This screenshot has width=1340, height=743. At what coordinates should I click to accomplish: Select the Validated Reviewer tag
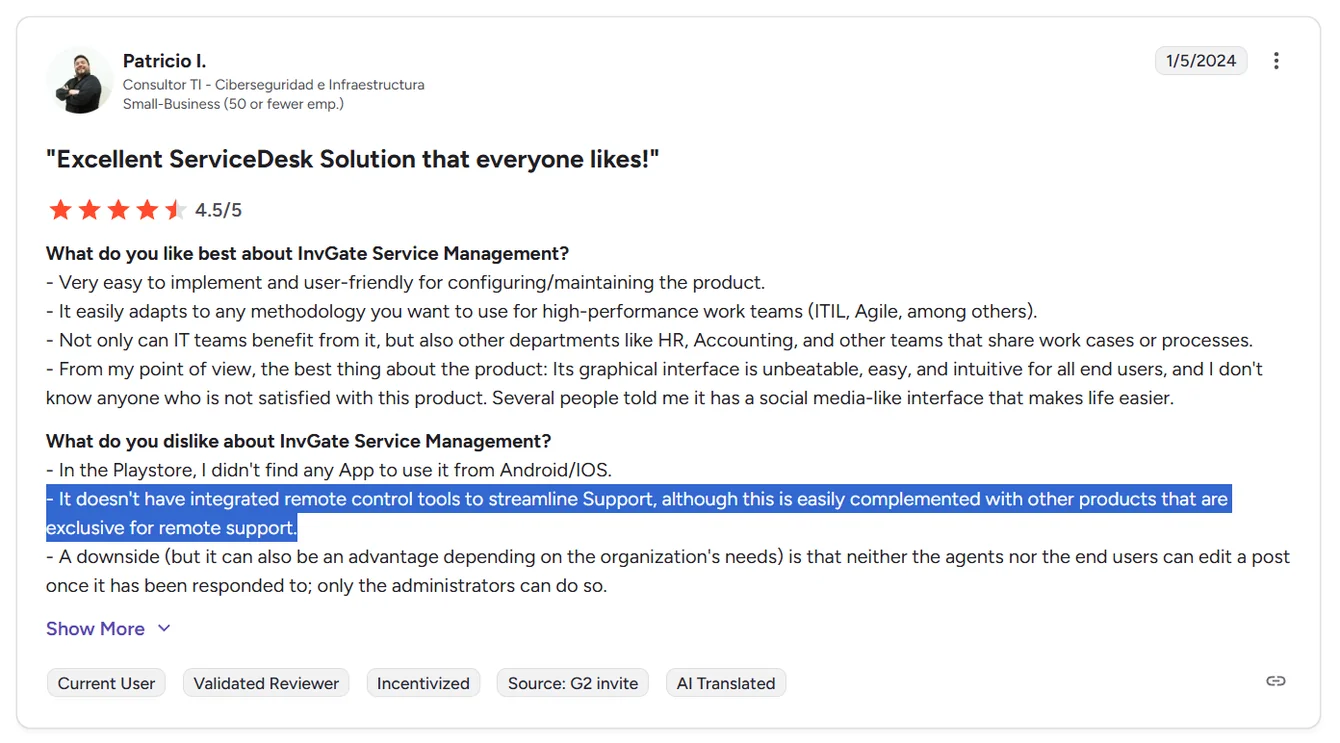click(266, 683)
